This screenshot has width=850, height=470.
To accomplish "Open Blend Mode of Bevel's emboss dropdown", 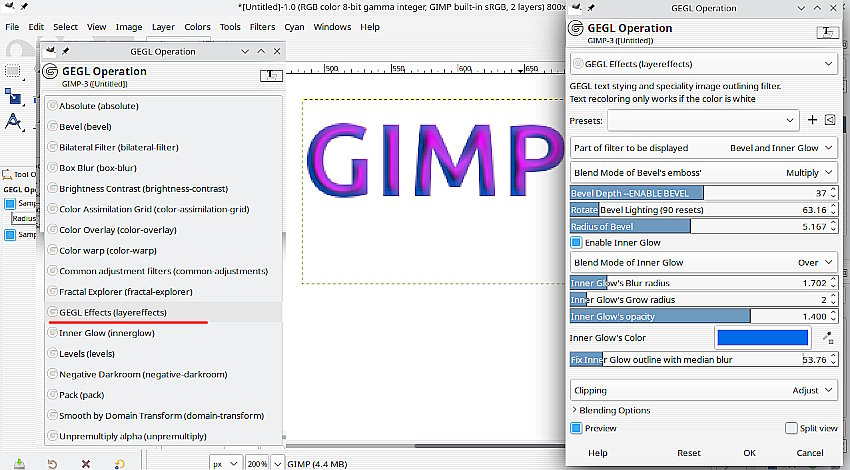I will click(703, 172).
